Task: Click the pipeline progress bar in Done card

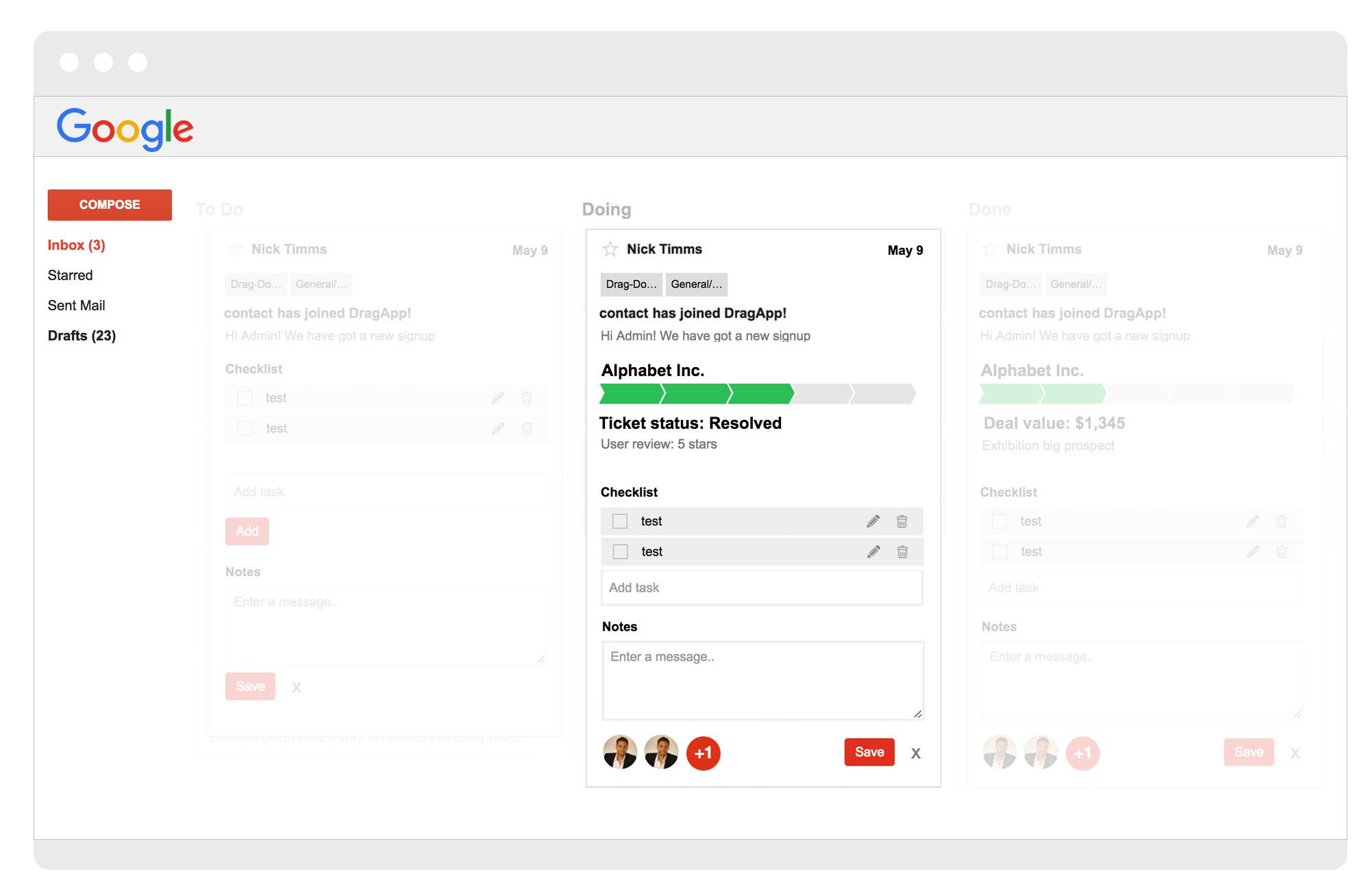Action: (x=1137, y=394)
